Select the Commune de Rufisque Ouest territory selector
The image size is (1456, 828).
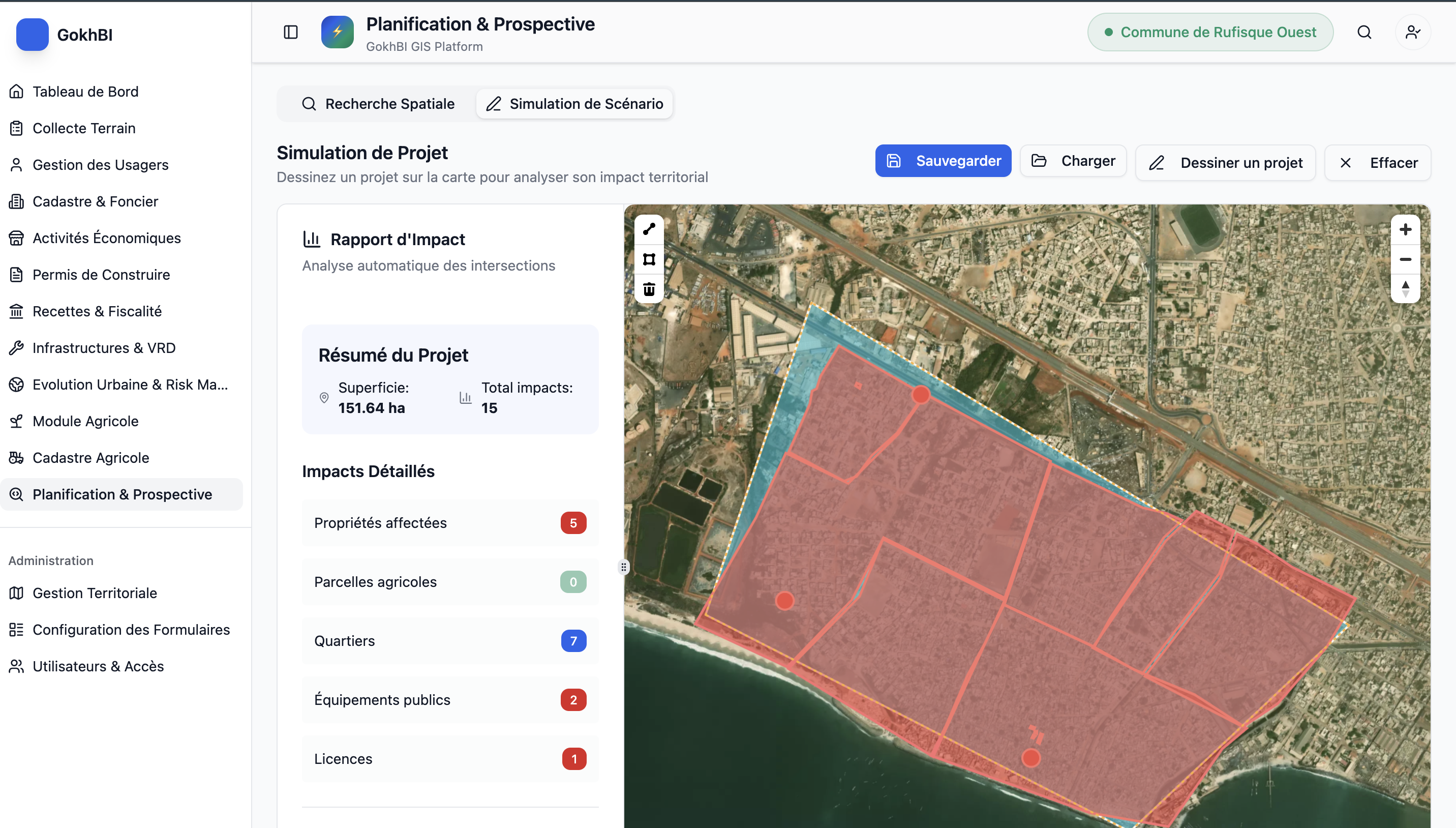point(1210,32)
